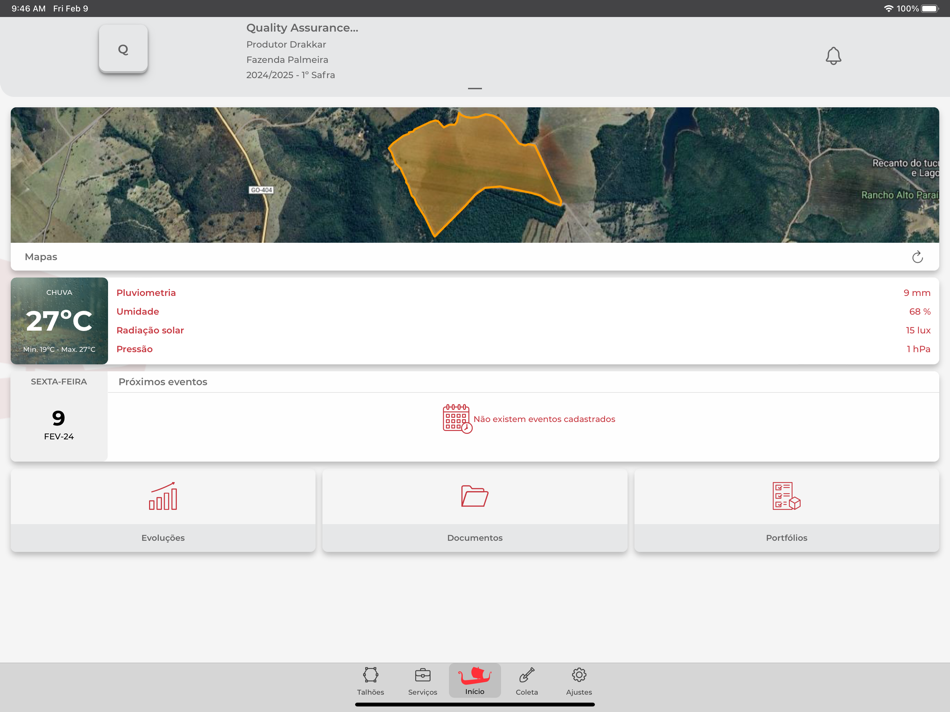Tap Produtor Drakkar text
The image size is (950, 712).
point(286,44)
